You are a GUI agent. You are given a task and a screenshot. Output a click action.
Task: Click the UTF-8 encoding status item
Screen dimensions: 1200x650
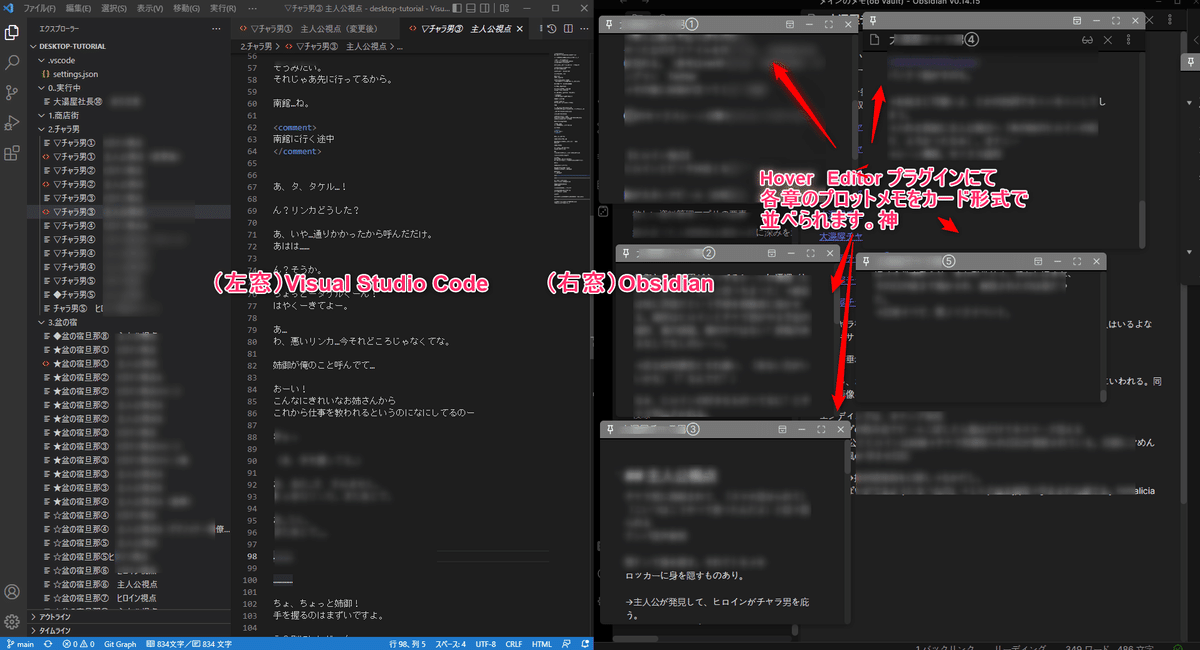pyautogui.click(x=486, y=644)
